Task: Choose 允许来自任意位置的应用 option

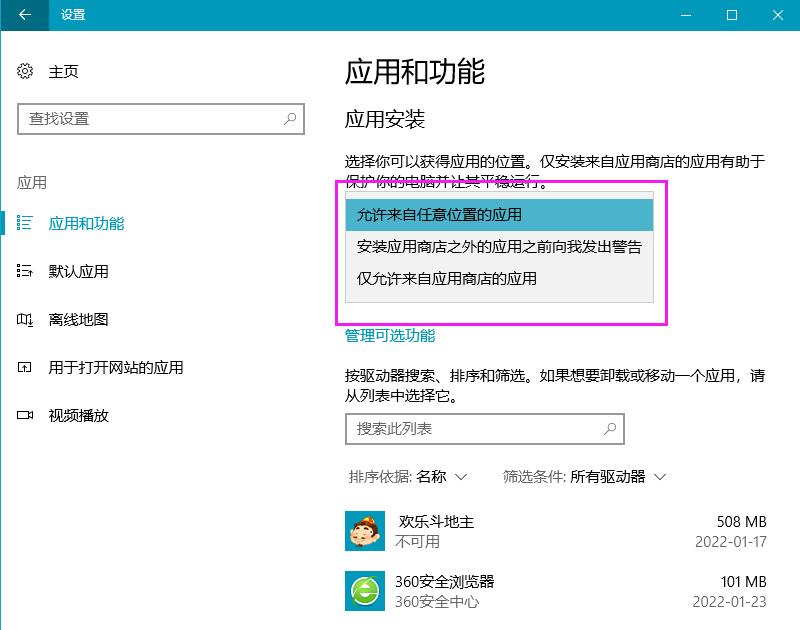Action: tap(499, 215)
